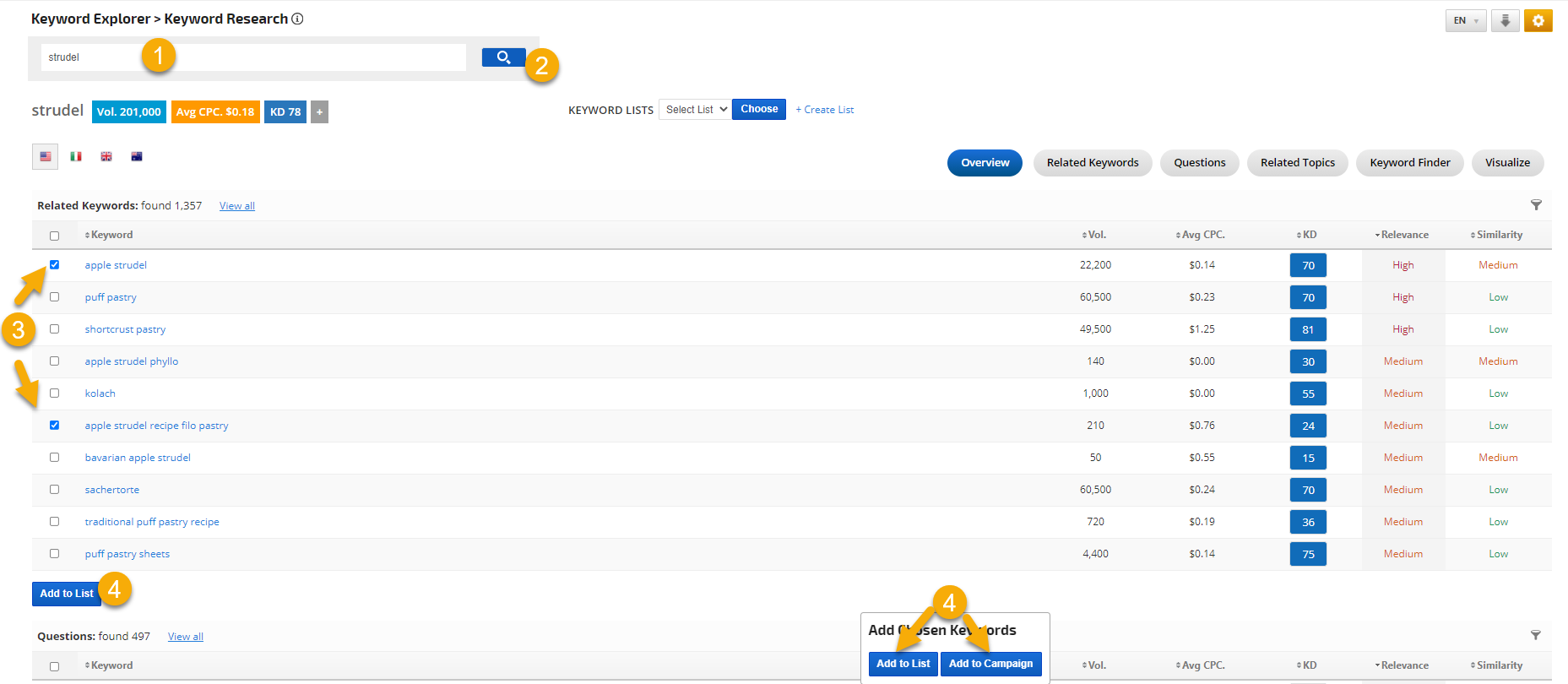Viewport: 1568px width, 684px height.
Task: Click the Related Keywords filter funnel icon
Action: pyautogui.click(x=1536, y=205)
